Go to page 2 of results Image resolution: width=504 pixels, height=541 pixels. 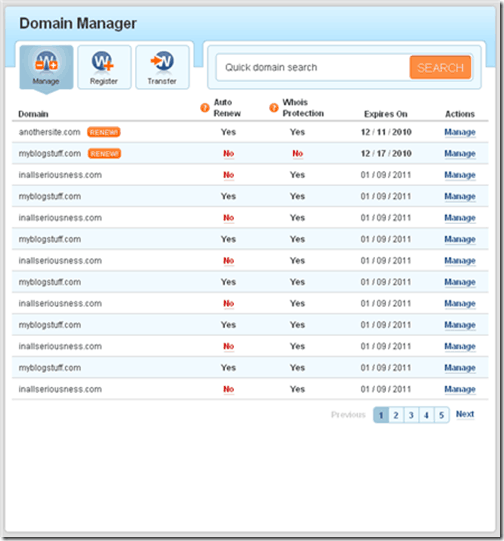[x=396, y=415]
